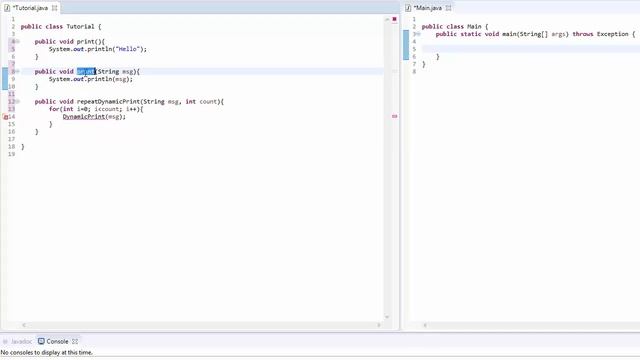Click the selected method name on line 8

[x=86, y=71]
